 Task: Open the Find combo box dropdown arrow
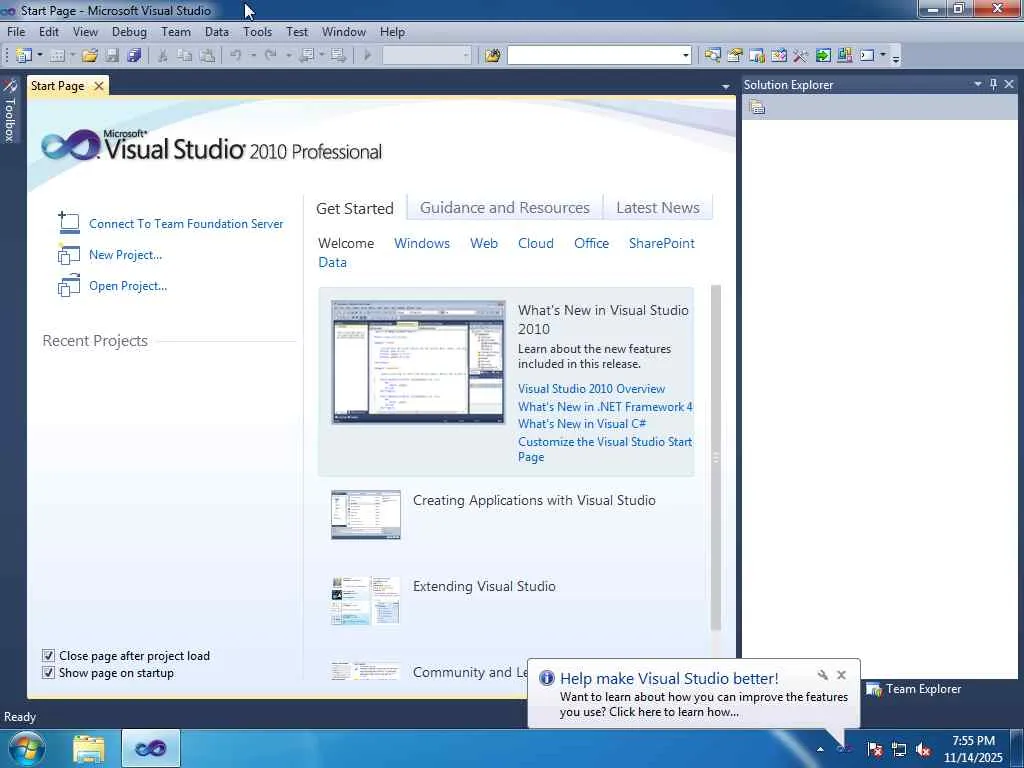click(x=686, y=56)
